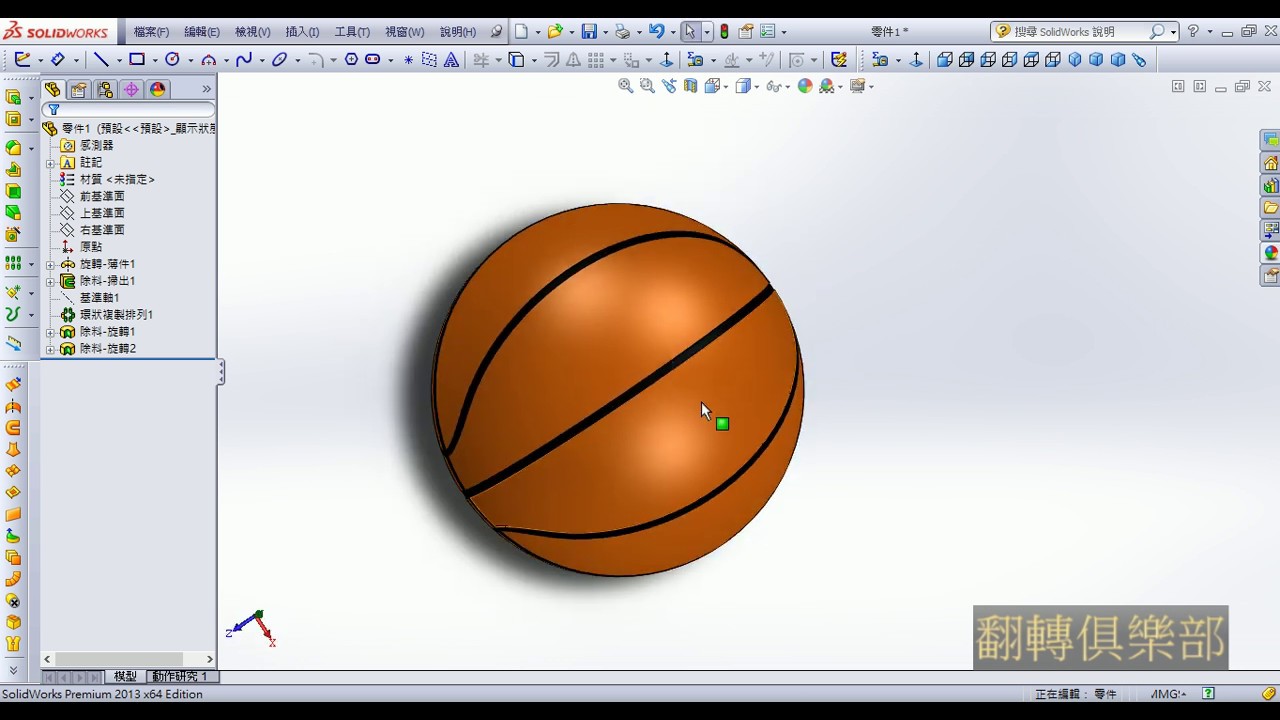Viewport: 1280px width, 720px height.
Task: Select the Spline sketch tool
Action: (x=244, y=60)
